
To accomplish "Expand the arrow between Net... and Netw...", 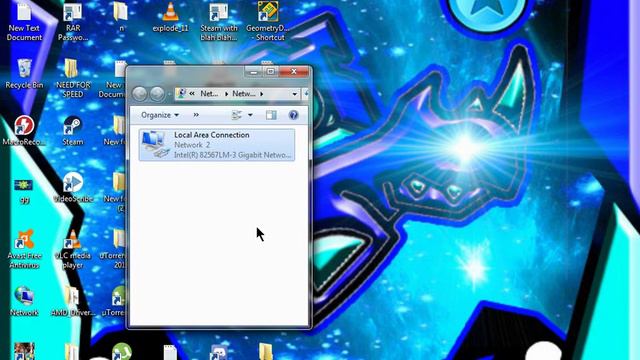I will point(227,94).
